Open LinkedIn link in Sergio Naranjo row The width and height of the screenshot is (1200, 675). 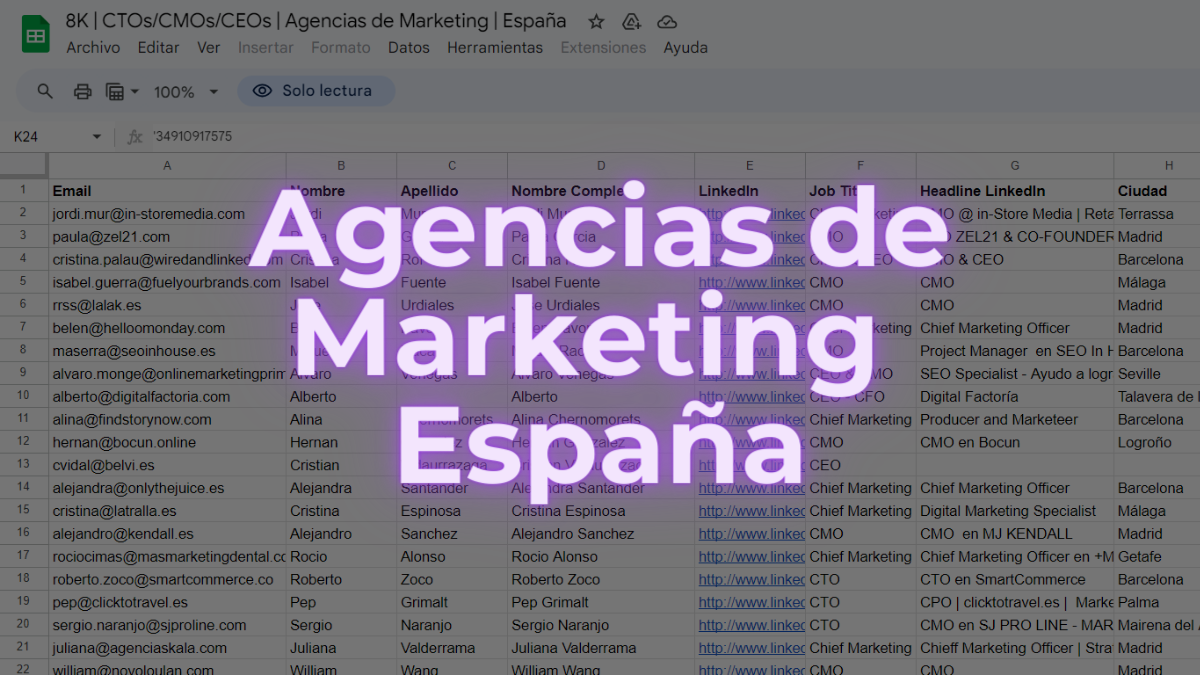point(751,625)
